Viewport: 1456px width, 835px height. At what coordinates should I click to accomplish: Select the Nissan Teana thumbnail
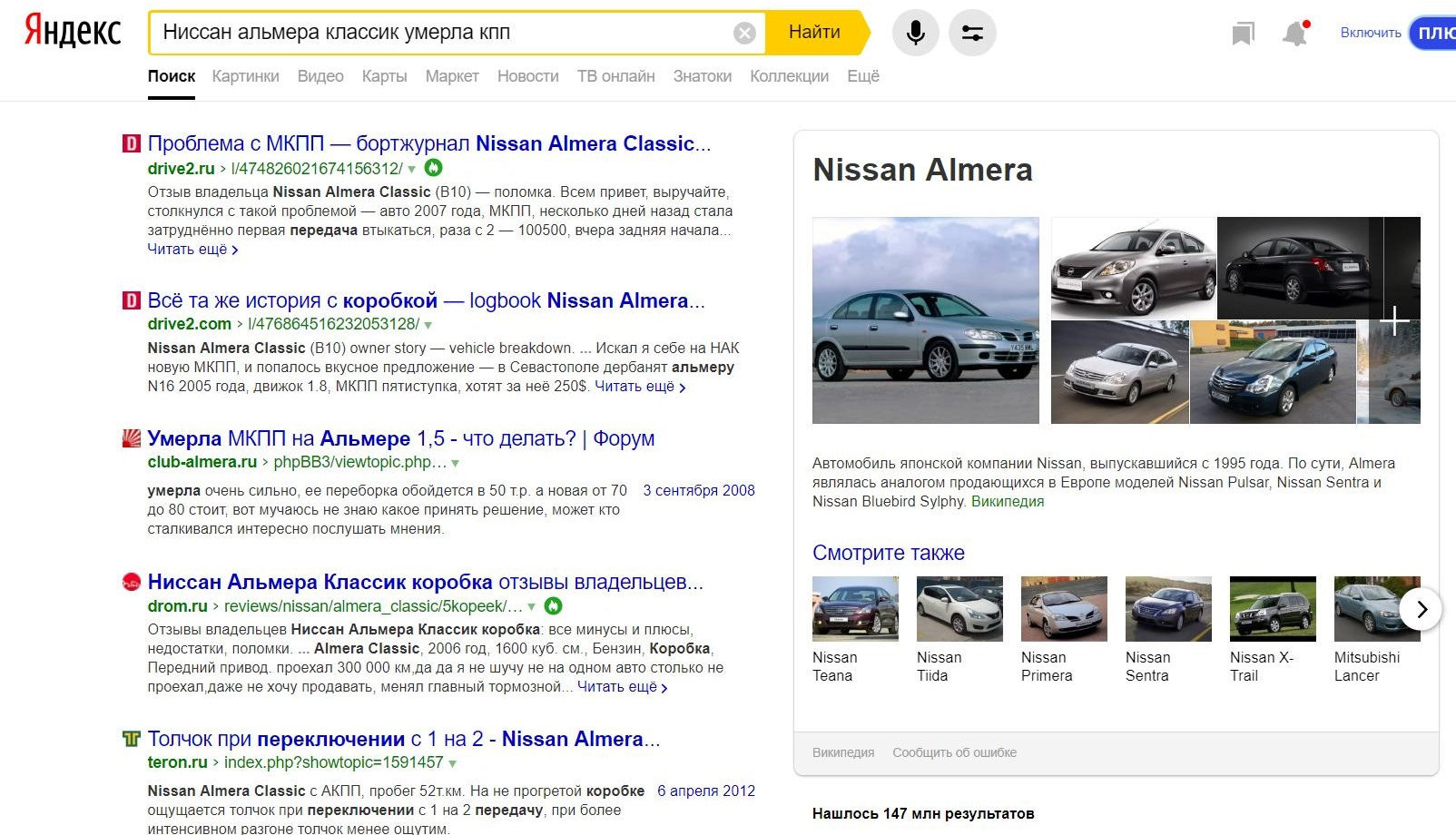[855, 609]
